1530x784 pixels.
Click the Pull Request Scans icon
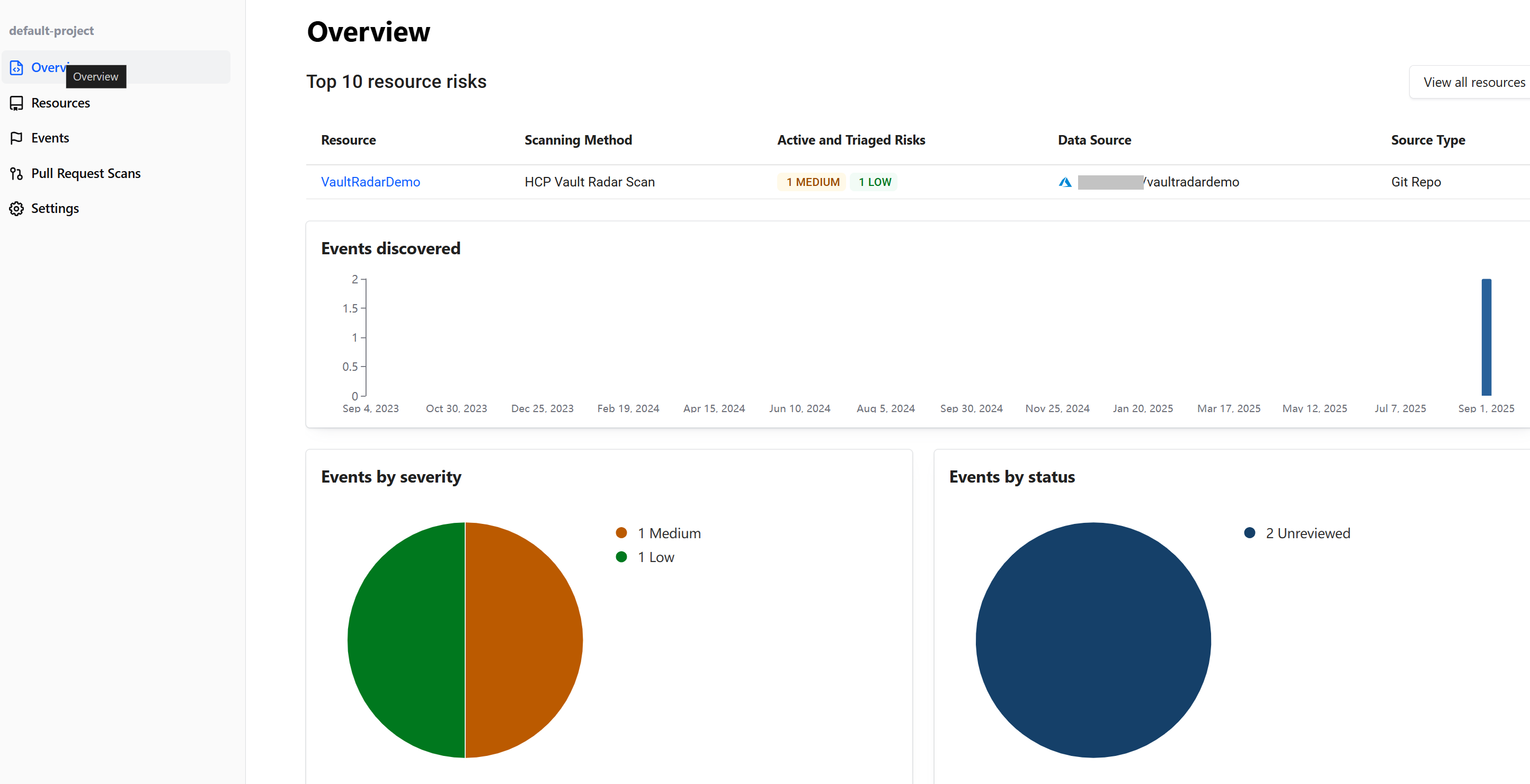(x=16, y=173)
